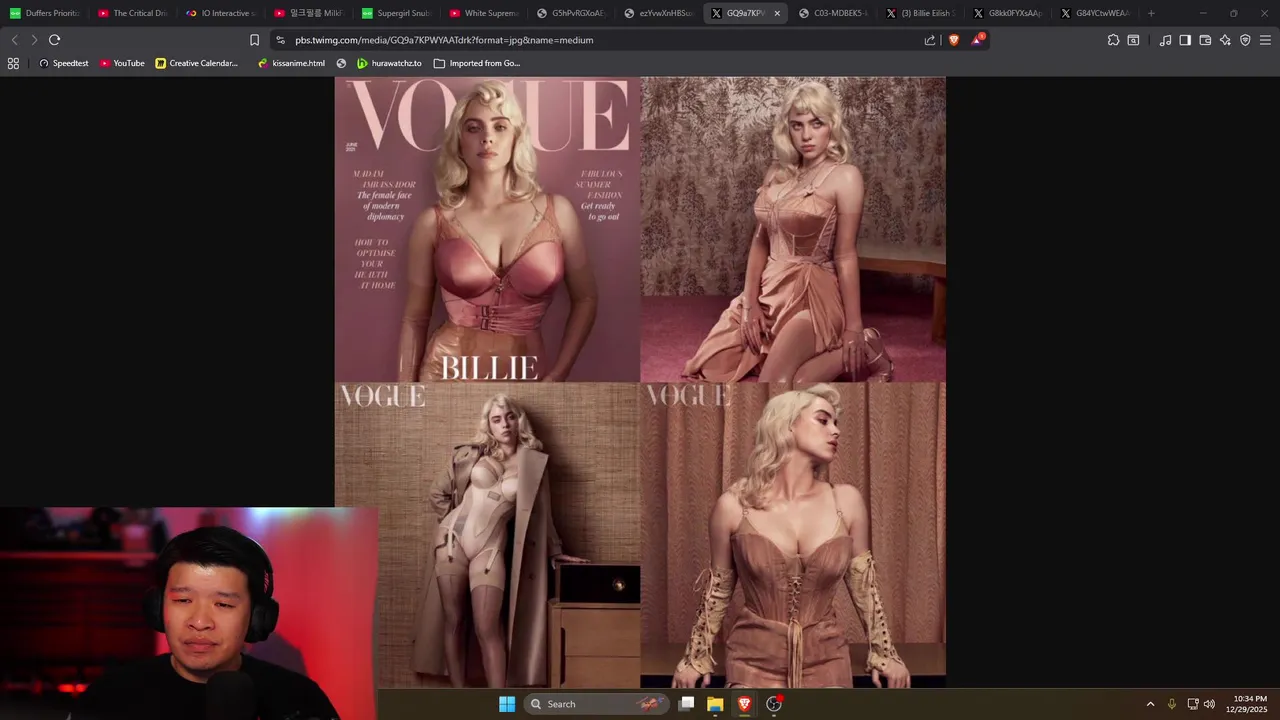Image resolution: width=1280 pixels, height=720 pixels.
Task: Open the kissanime.html bookmark
Action: [291, 63]
